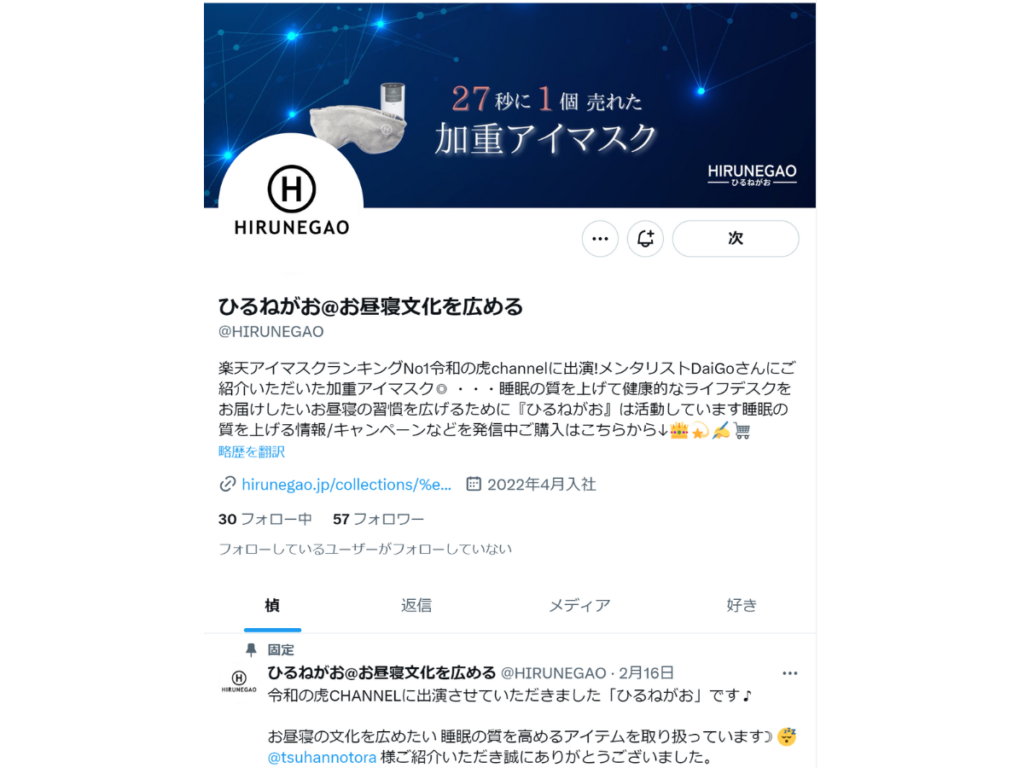This screenshot has height=768, width=1024.
Task: Open the three-dot profile options button
Action: tap(600, 239)
